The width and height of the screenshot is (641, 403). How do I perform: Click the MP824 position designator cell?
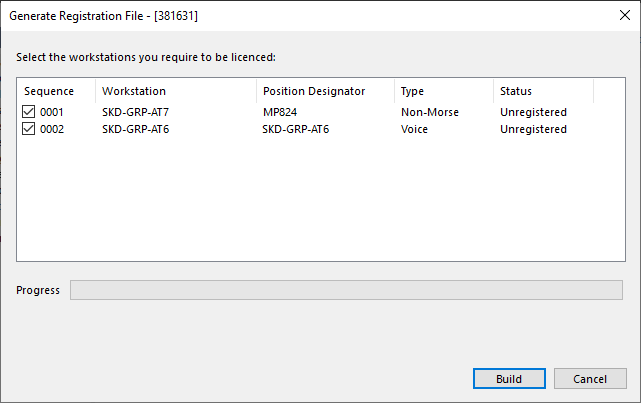pyautogui.click(x=280, y=112)
